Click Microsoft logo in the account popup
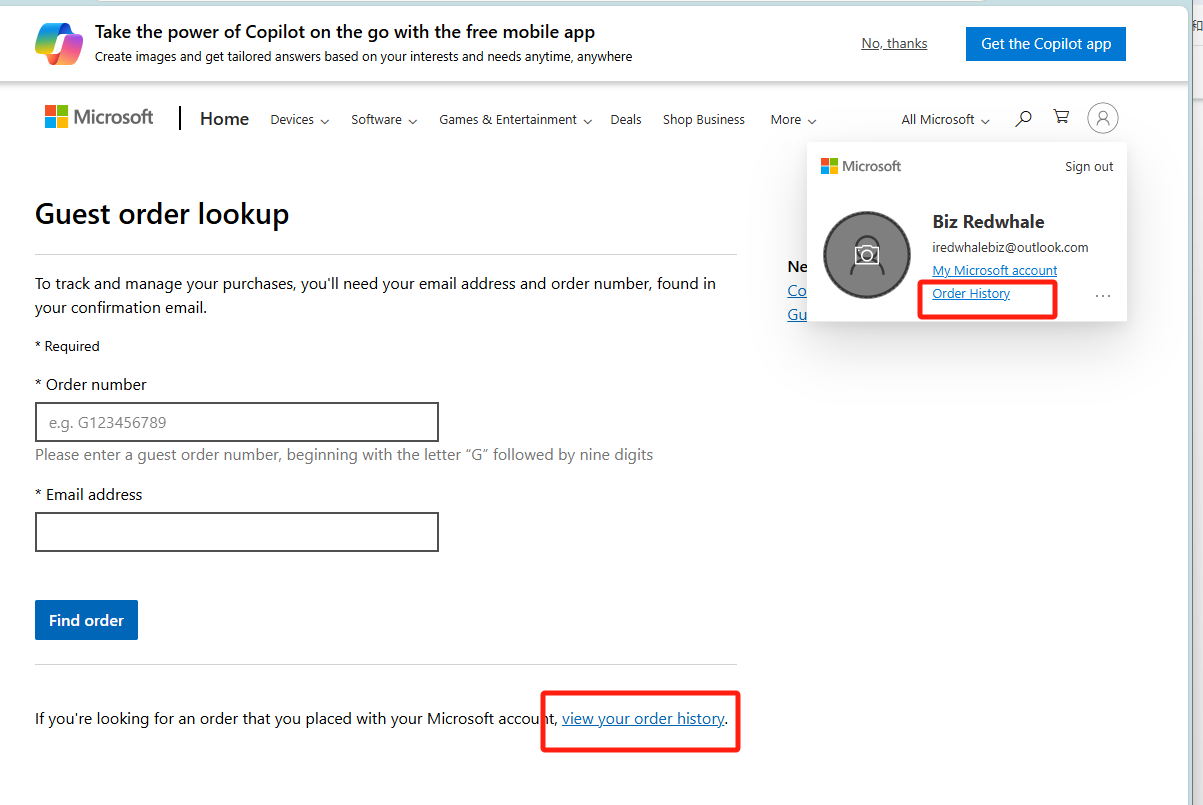The width and height of the screenshot is (1203, 805). [x=861, y=166]
